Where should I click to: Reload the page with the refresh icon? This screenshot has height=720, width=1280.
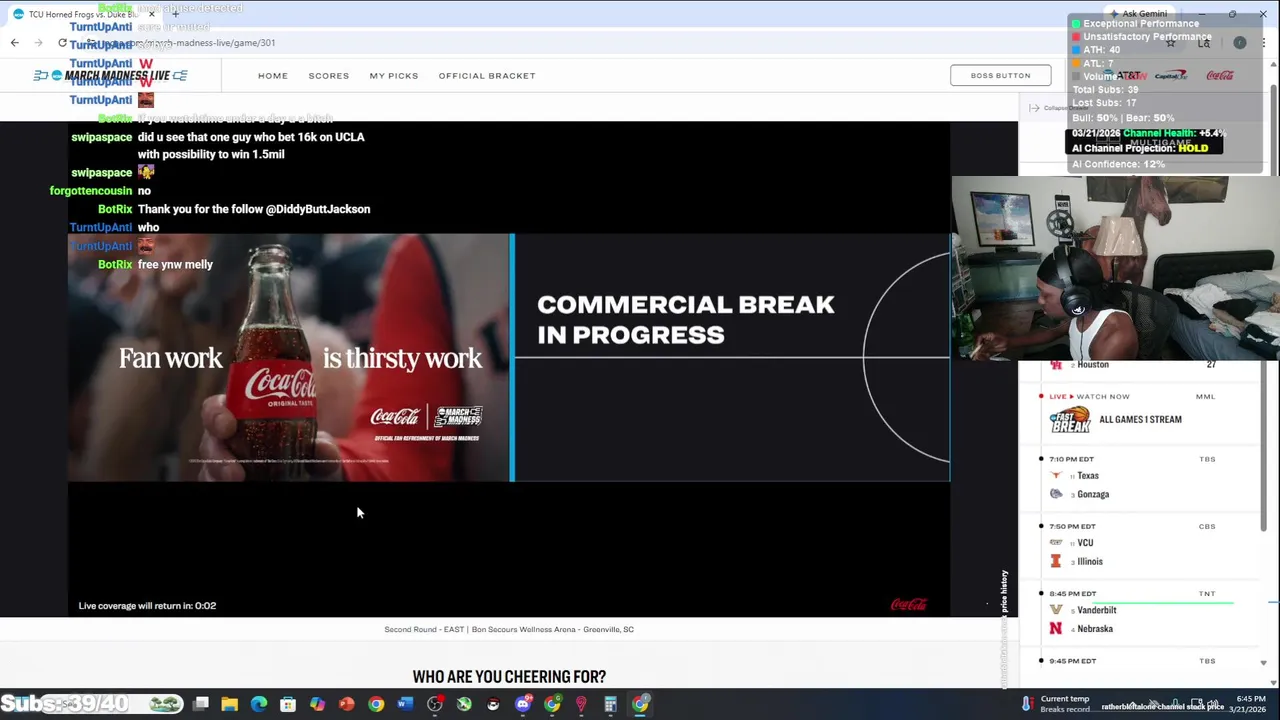coord(62,43)
